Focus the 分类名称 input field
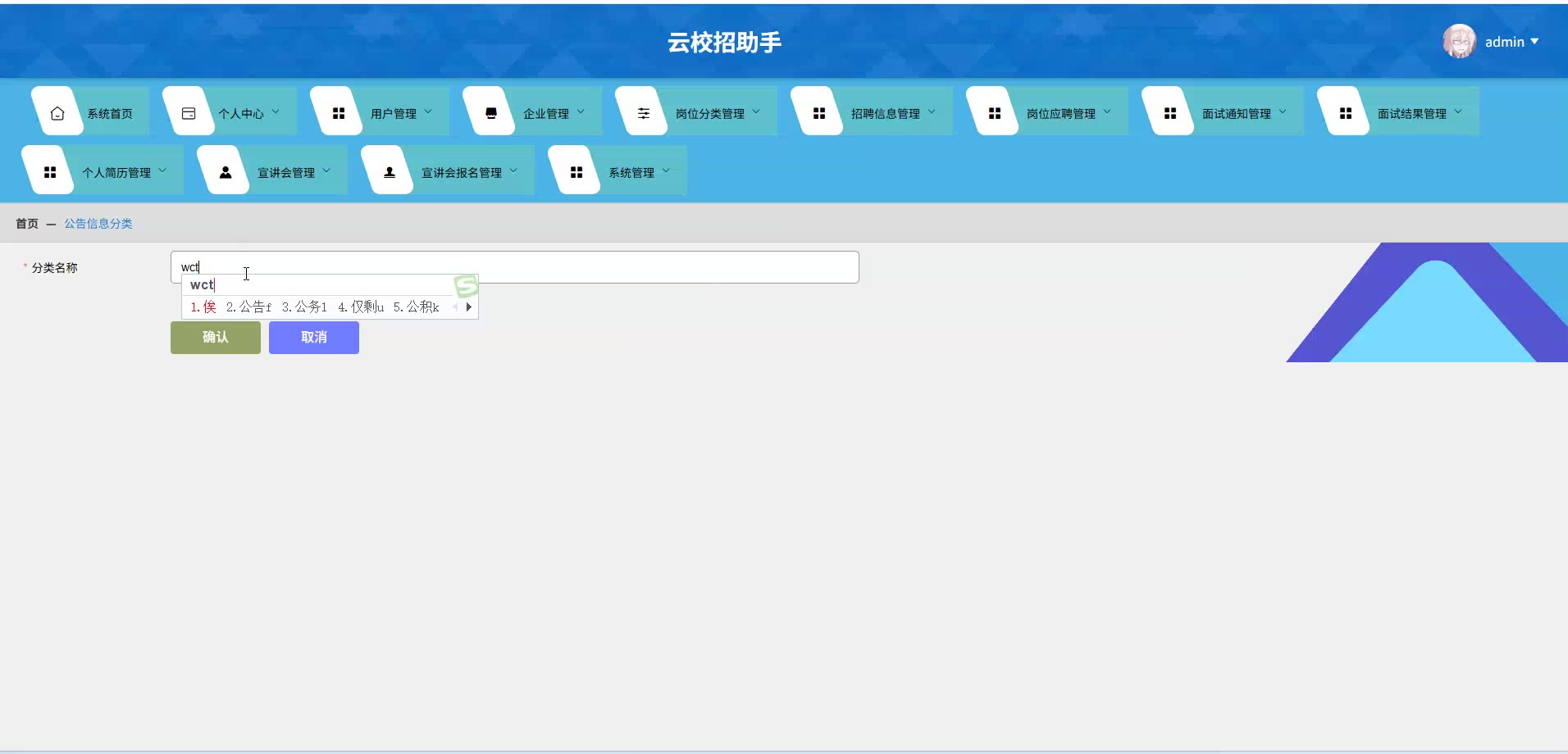Viewport: 1568px width, 754px height. [x=515, y=267]
